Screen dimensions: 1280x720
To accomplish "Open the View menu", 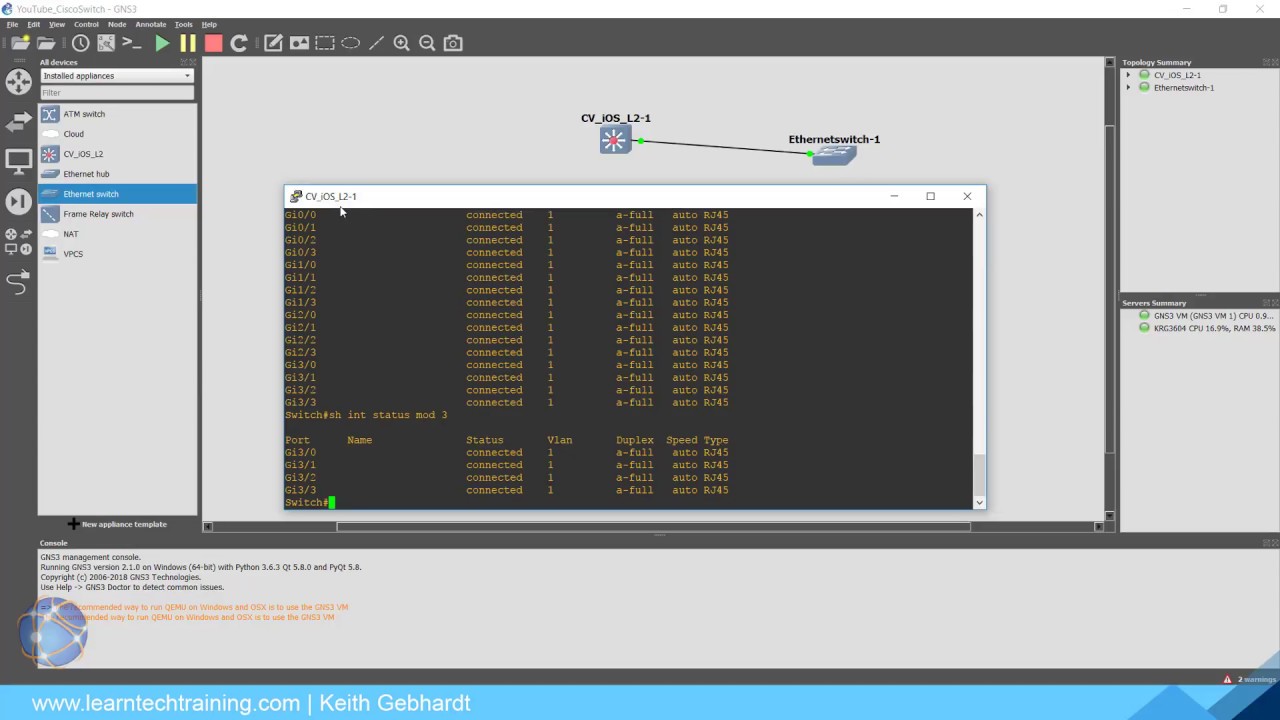I will (57, 24).
